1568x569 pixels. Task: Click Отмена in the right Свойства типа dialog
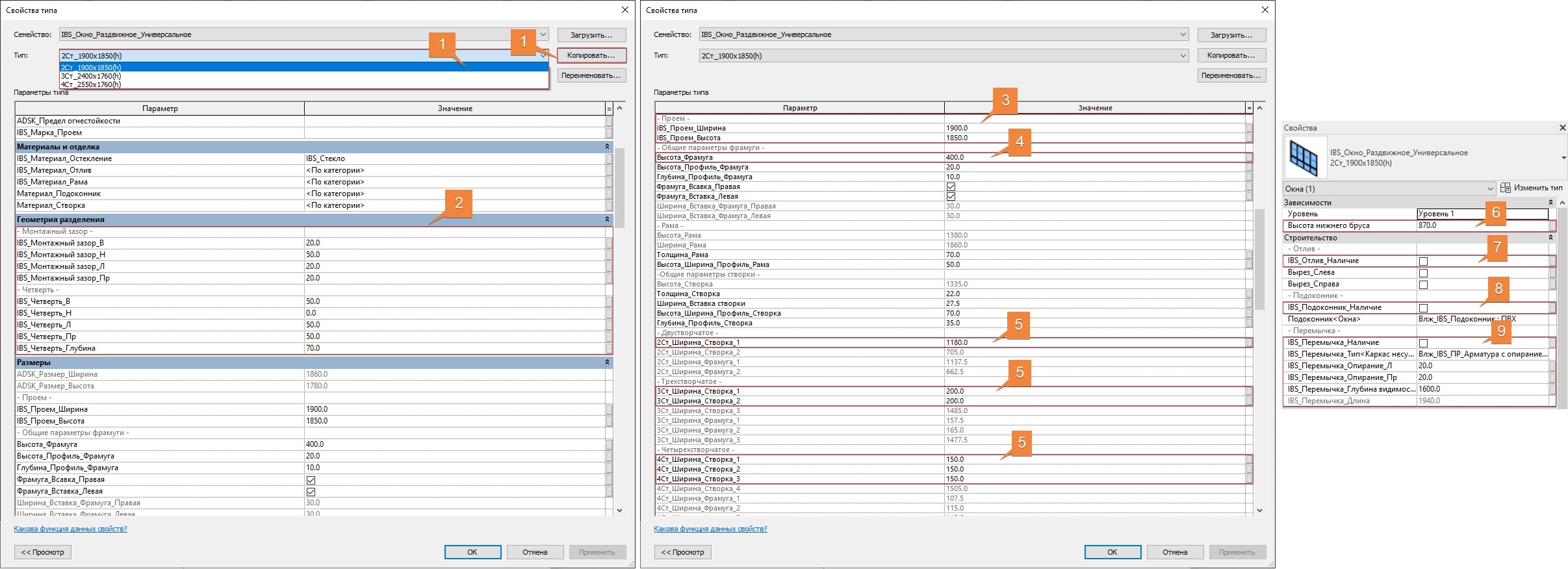pyautogui.click(x=1175, y=552)
